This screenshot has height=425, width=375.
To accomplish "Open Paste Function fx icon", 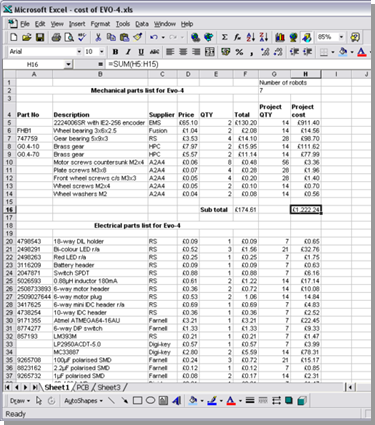I will (237, 37).
